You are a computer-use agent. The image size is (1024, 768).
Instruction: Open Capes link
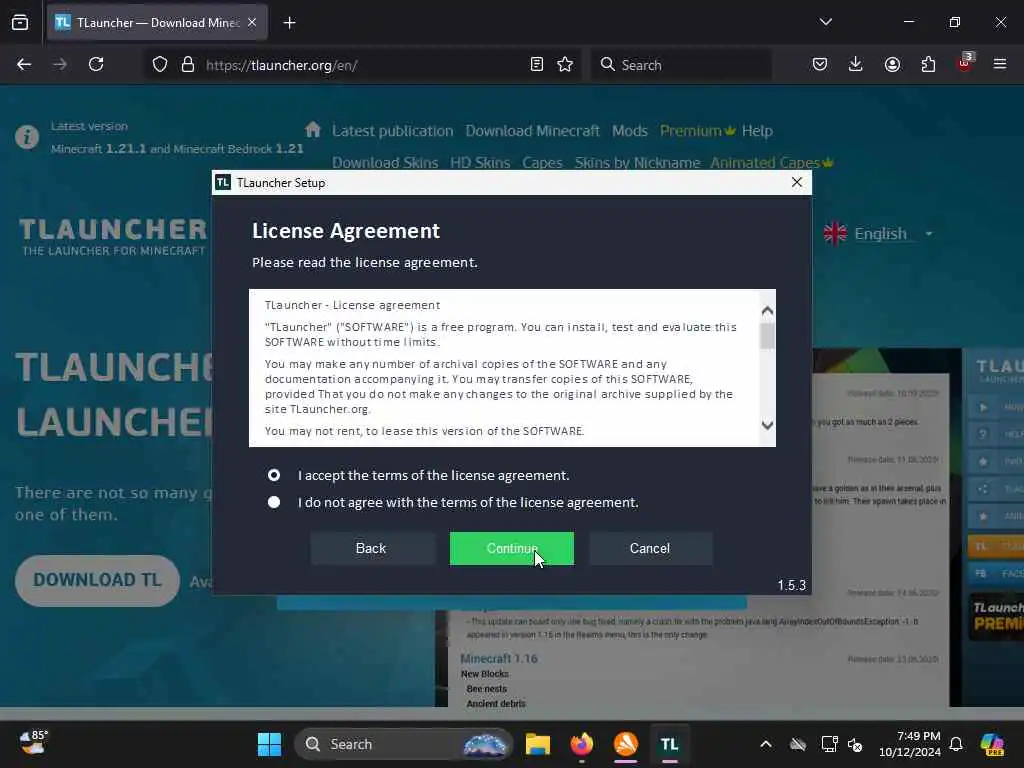pyautogui.click(x=542, y=163)
